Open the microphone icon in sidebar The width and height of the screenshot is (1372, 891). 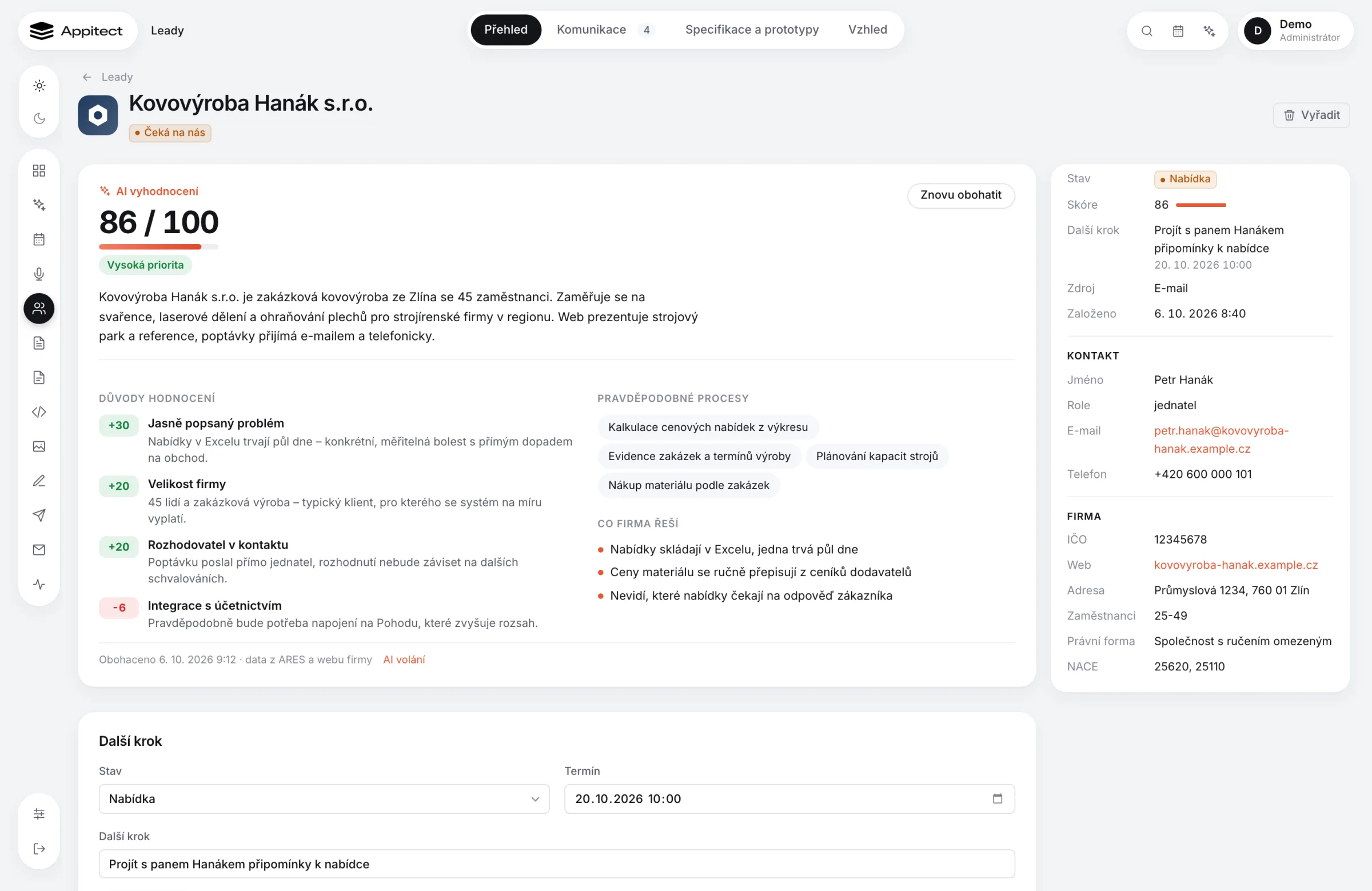point(39,274)
